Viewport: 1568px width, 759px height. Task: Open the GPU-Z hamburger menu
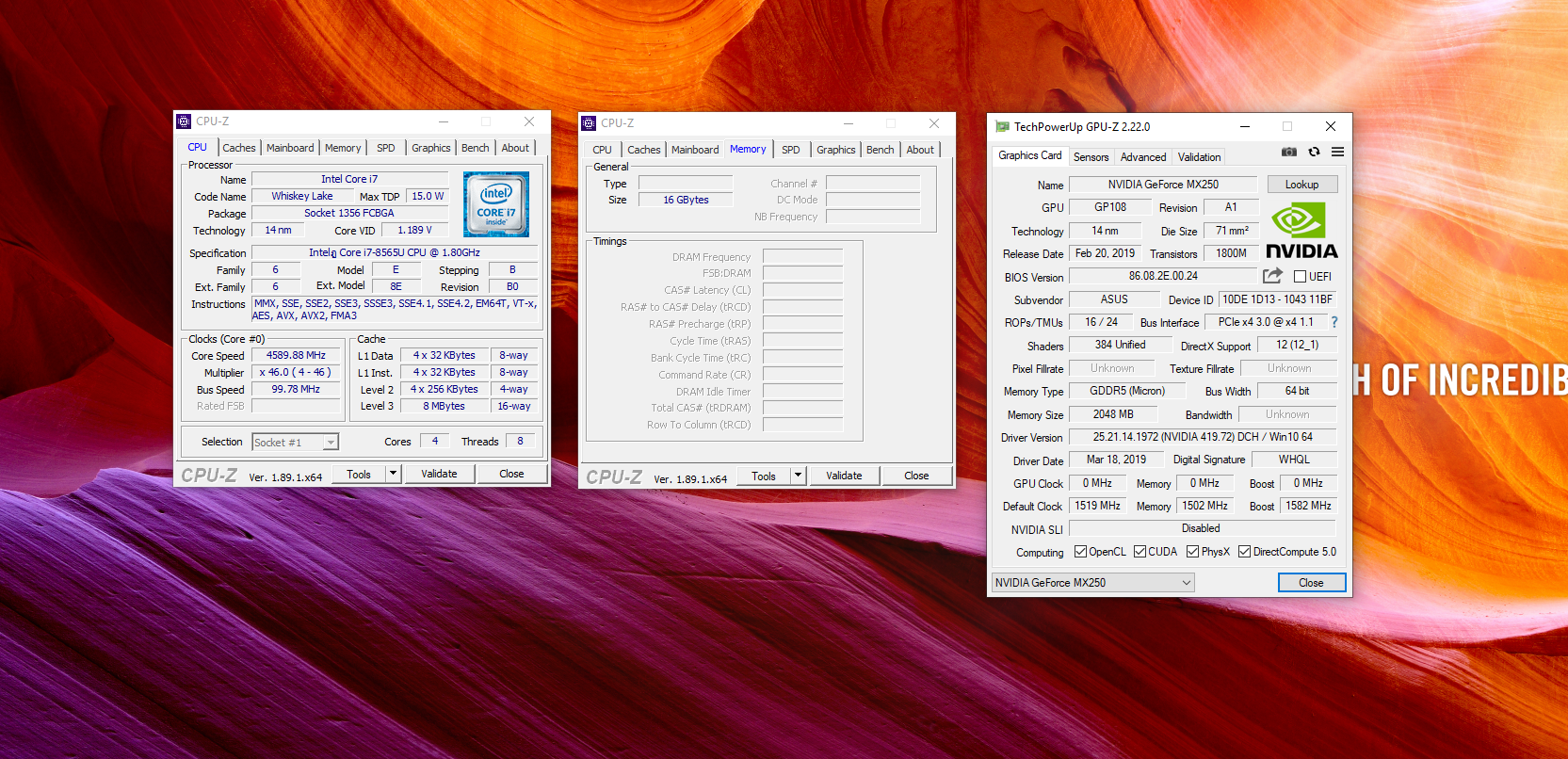(x=1337, y=152)
